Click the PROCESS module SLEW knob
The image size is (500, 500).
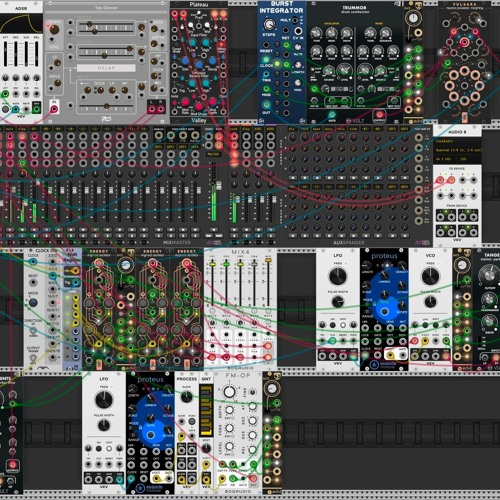186,397
